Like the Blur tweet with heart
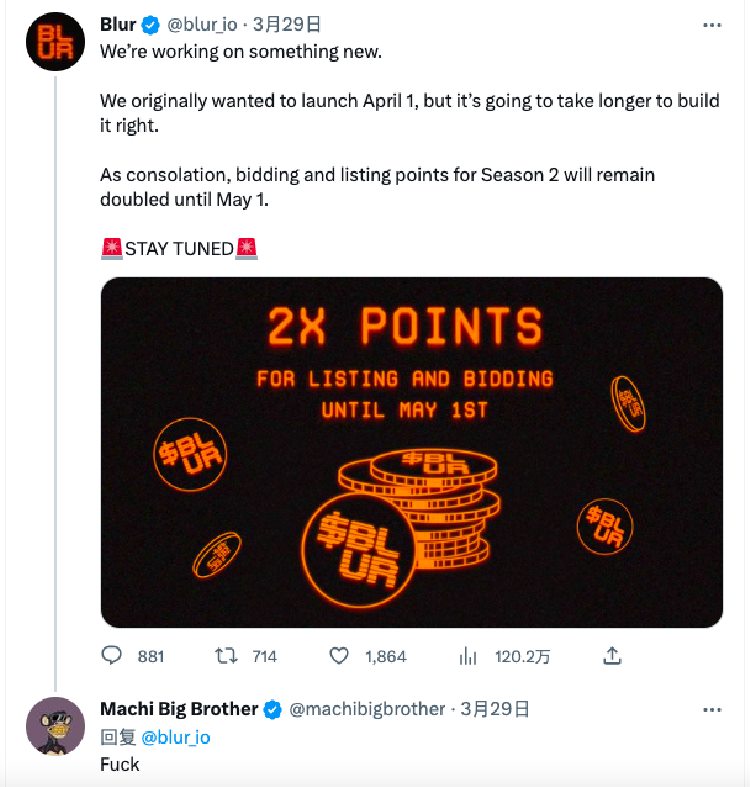This screenshot has height=787, width=750. pyautogui.click(x=340, y=656)
